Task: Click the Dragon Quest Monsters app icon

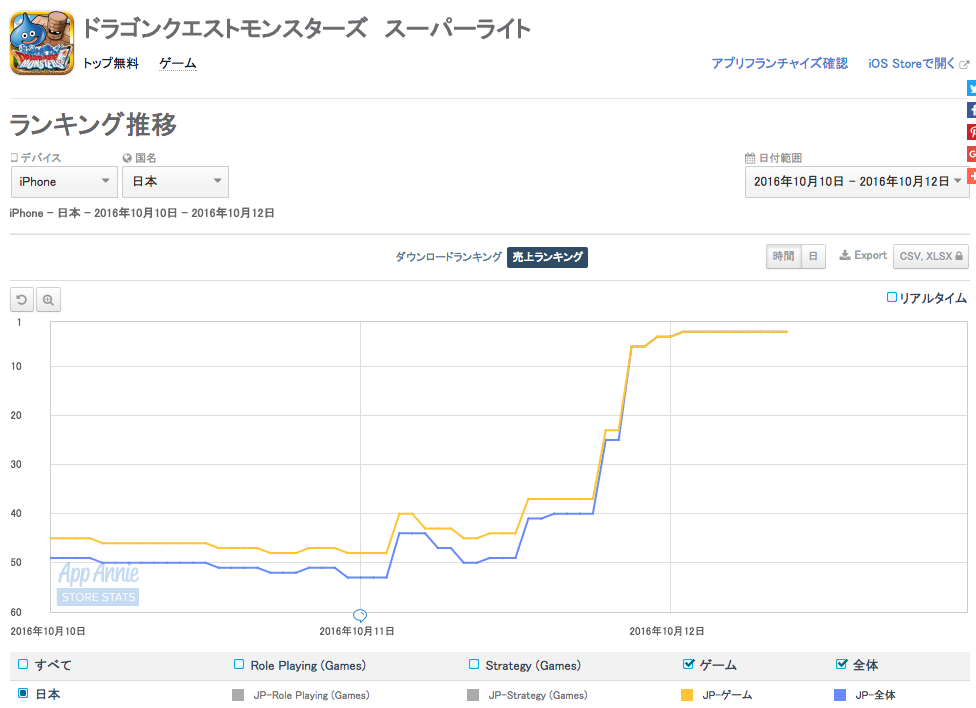Action: point(42,43)
